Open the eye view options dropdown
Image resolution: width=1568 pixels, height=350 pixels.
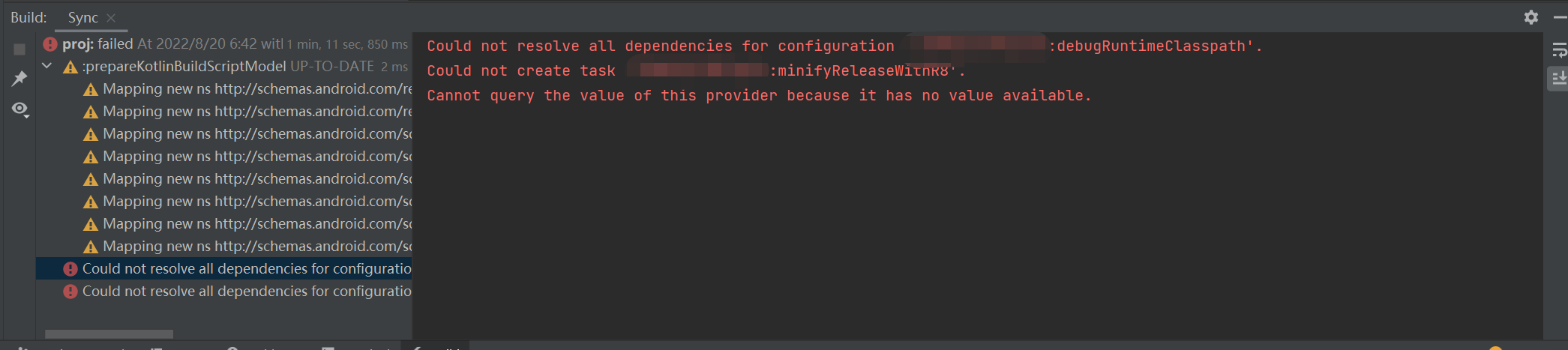(x=20, y=109)
